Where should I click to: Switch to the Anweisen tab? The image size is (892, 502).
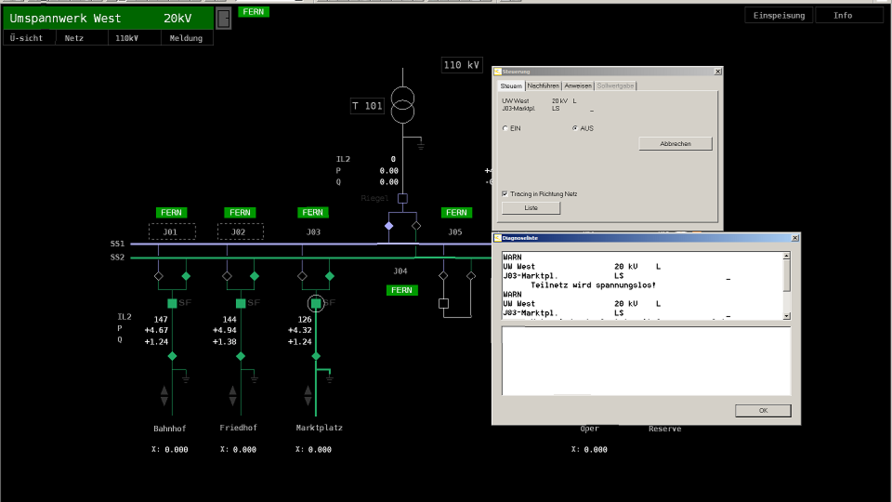(x=578, y=86)
